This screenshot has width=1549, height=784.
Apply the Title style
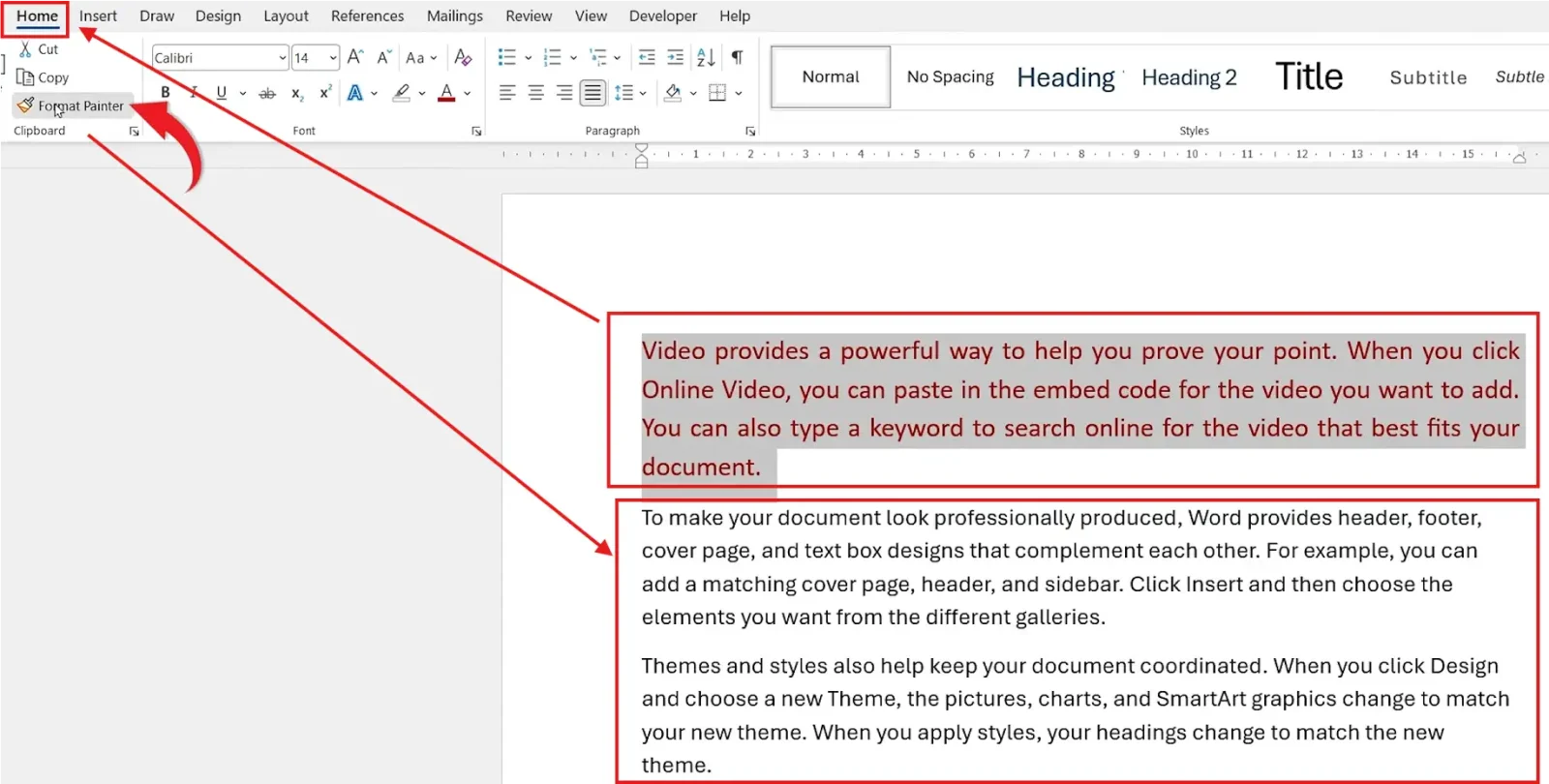[1309, 76]
